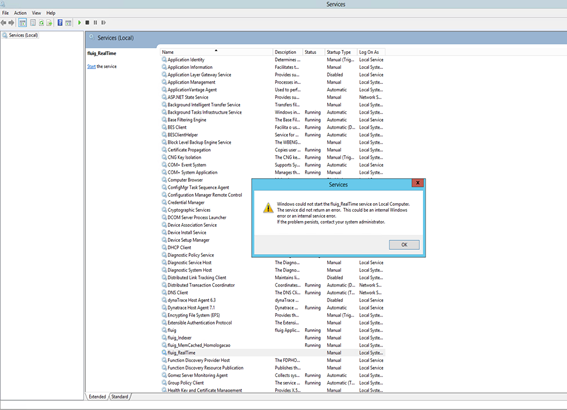The height and width of the screenshot is (410, 567).
Task: Select Distributed Transaction Coordinator row
Action: coord(273,285)
